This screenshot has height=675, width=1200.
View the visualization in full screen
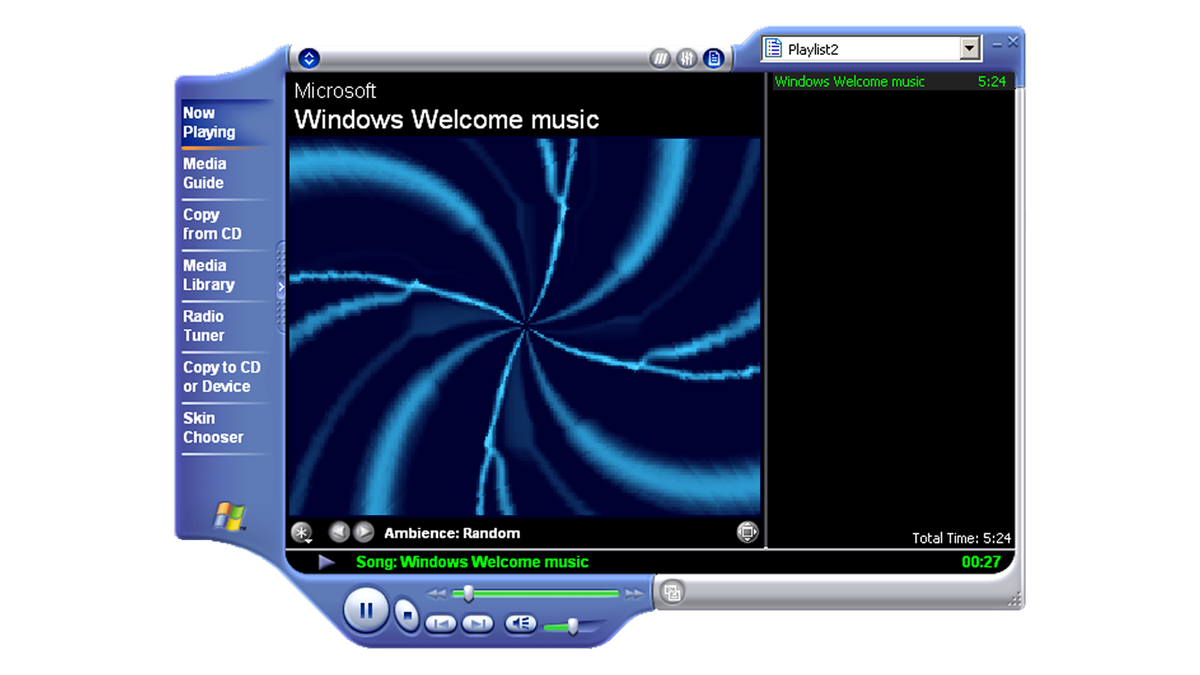[x=748, y=532]
